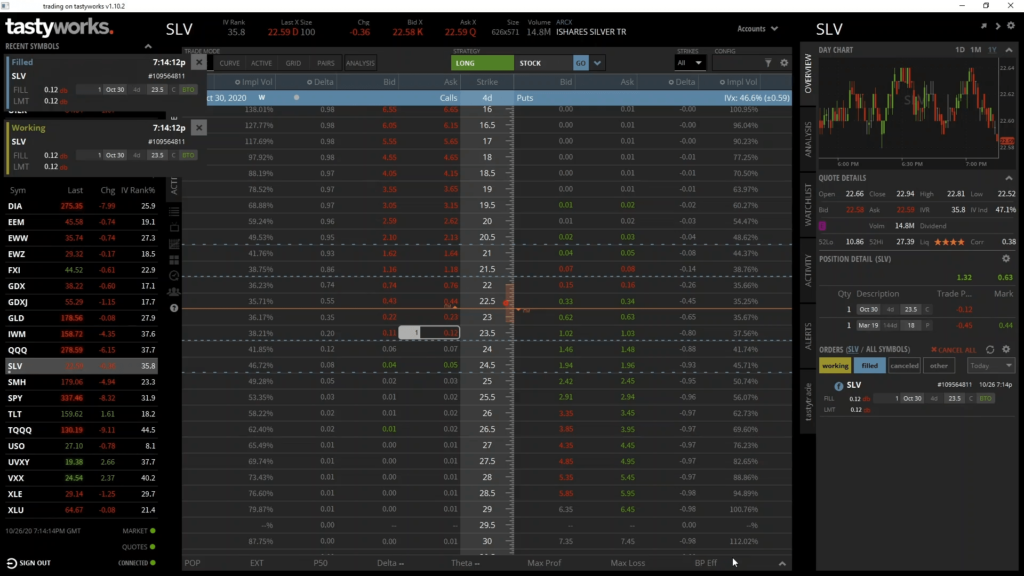This screenshot has height=576, width=1024.
Task: Dismiss the Filled order notification
Action: [199, 62]
